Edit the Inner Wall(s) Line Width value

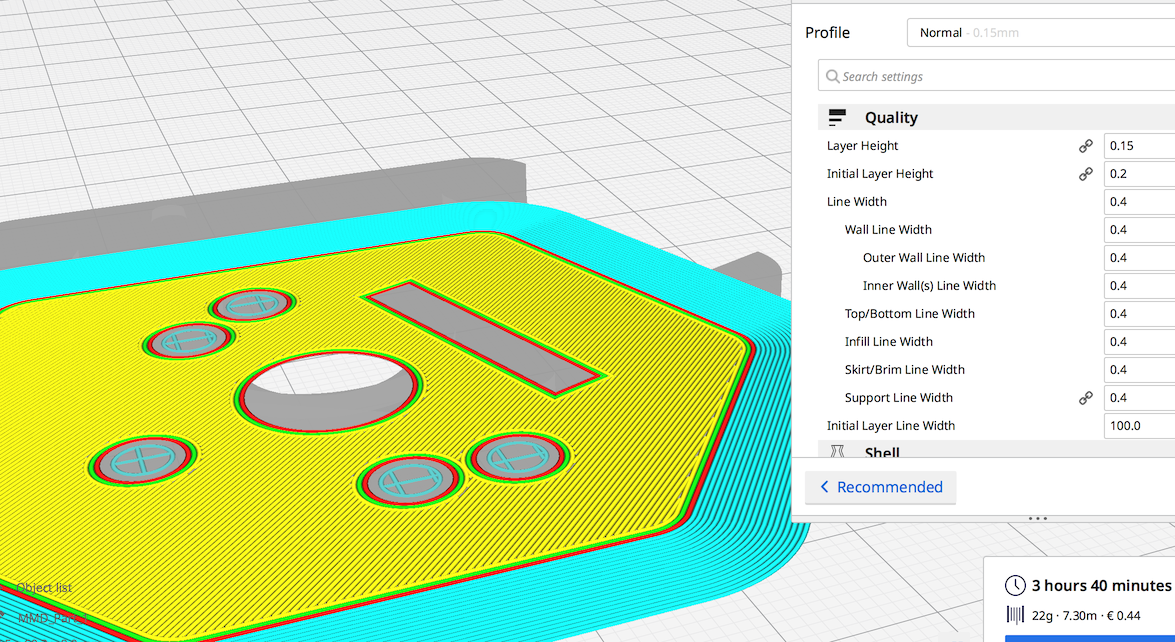click(x=1139, y=285)
